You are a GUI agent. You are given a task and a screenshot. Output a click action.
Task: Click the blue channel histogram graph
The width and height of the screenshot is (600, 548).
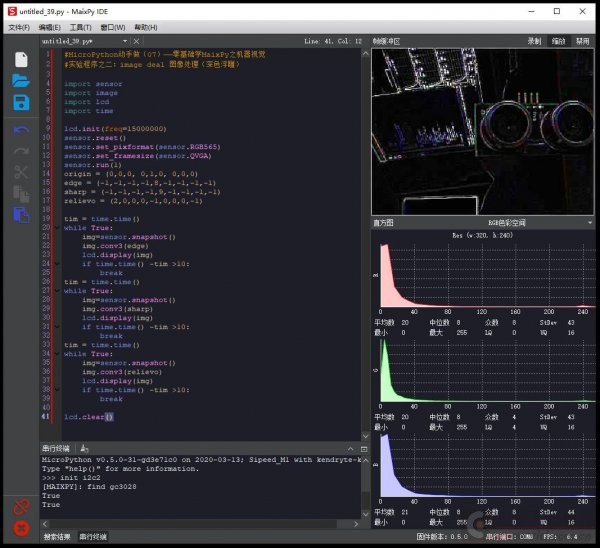(488, 465)
